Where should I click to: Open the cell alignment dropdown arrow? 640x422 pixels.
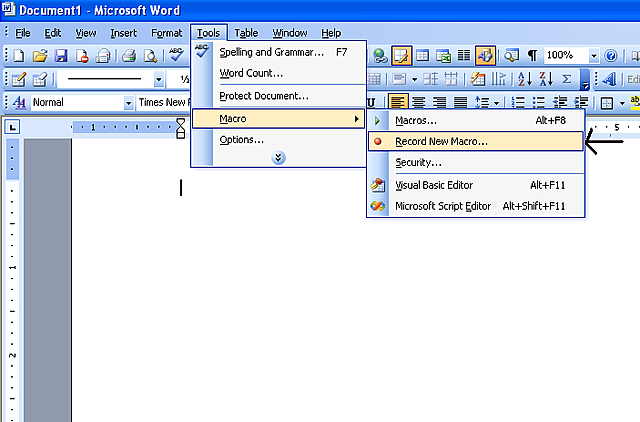(x=415, y=79)
